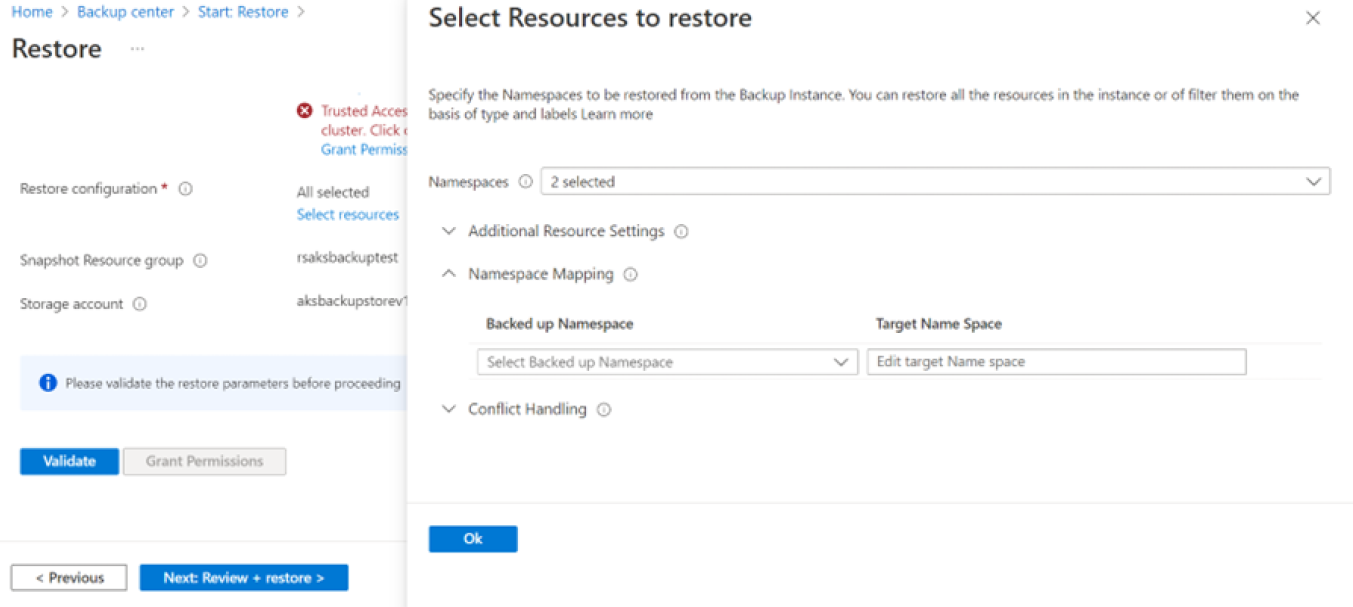Click the Select resources link
Image resolution: width=1353 pixels, height=607 pixels.
348,214
